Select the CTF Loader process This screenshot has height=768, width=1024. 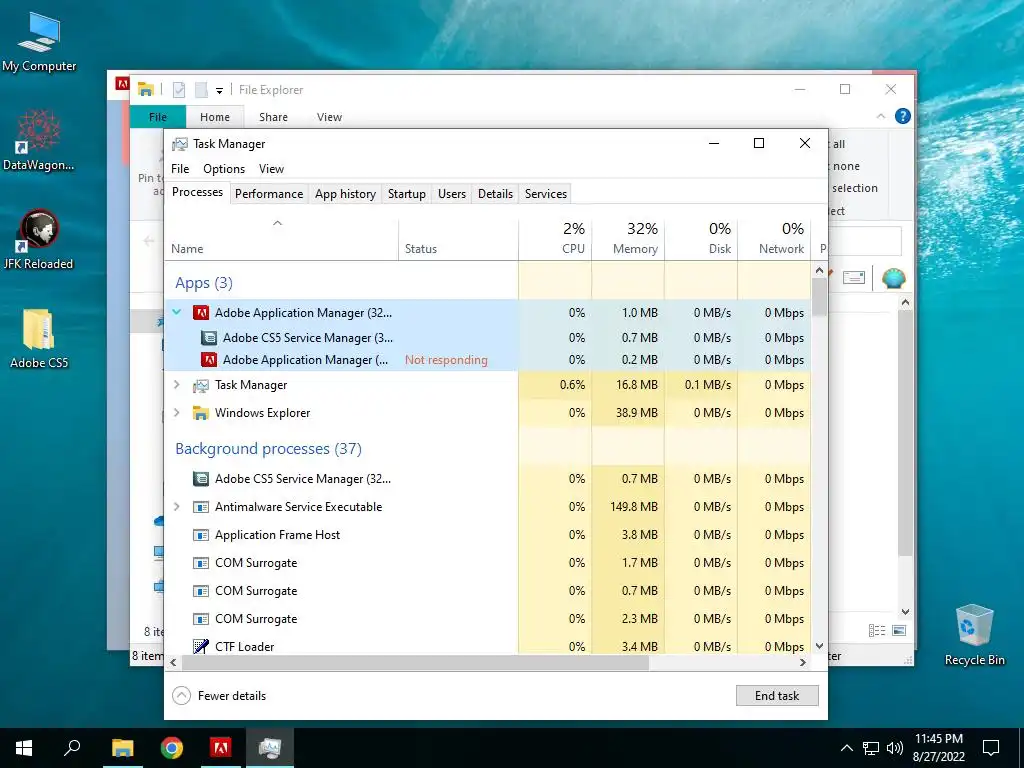pyautogui.click(x=488, y=646)
